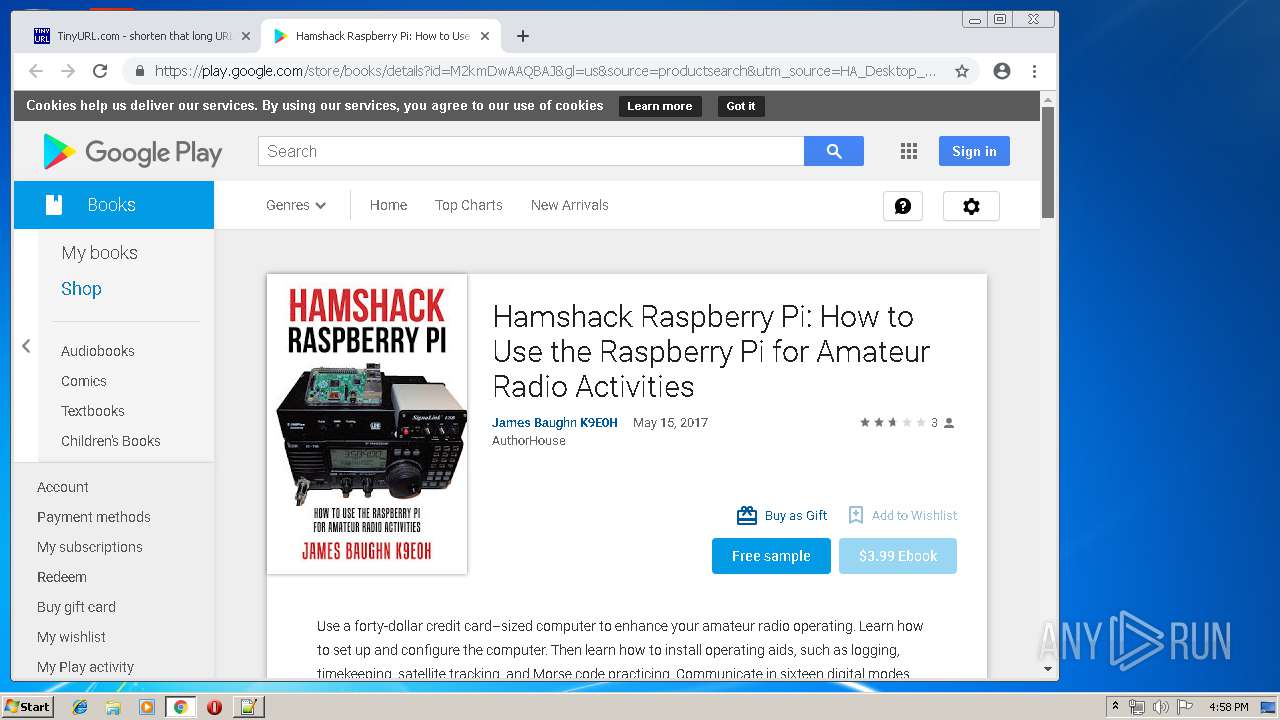The width and height of the screenshot is (1280, 720).
Task: Open the settings gear icon
Action: click(971, 206)
